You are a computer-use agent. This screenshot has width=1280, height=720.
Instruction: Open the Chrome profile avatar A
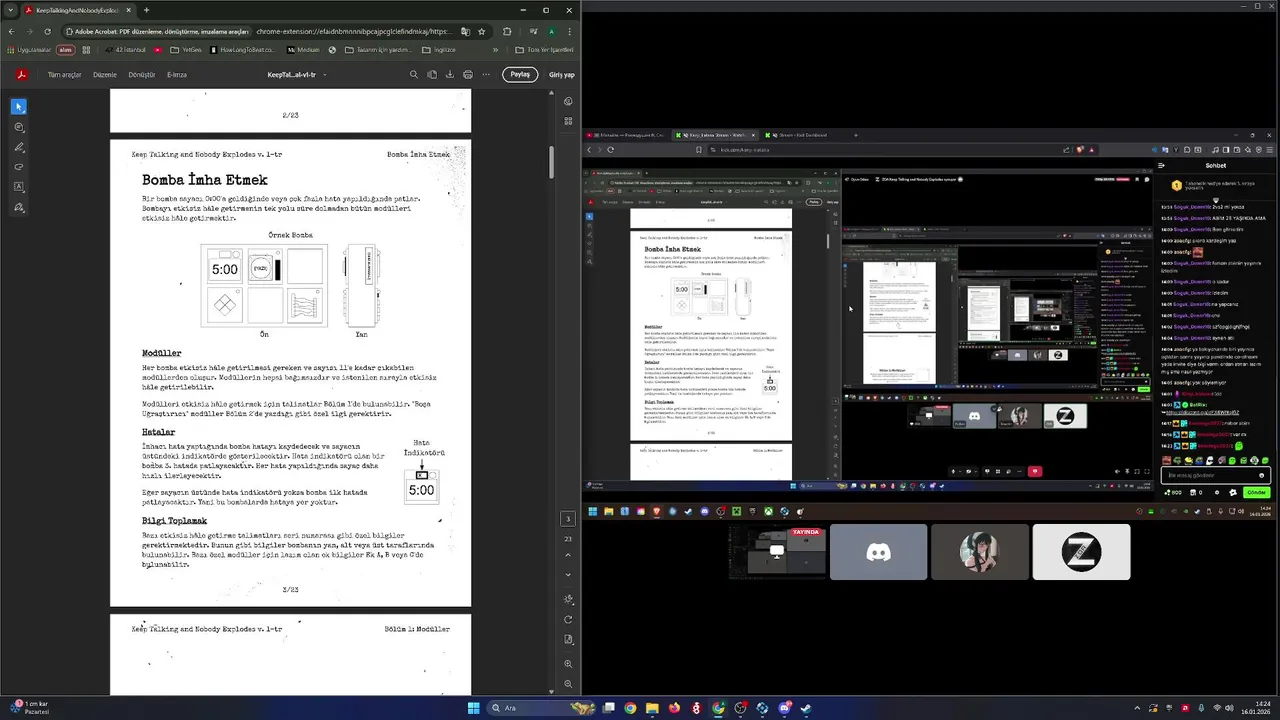point(551,31)
